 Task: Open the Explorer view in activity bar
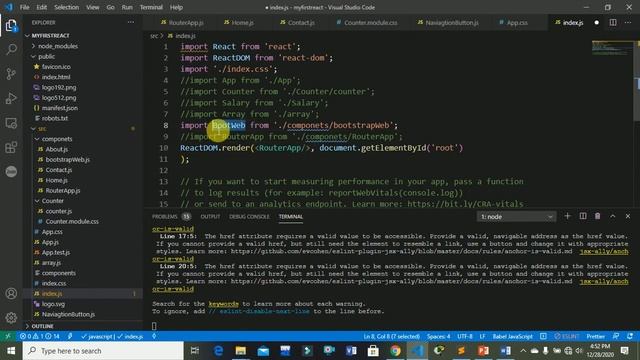pos(11,26)
